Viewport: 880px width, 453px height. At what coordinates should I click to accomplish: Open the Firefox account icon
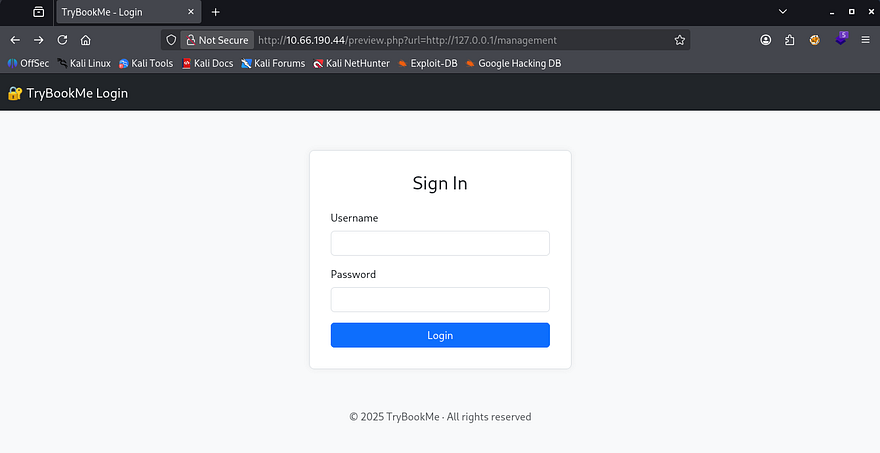pyautogui.click(x=766, y=40)
